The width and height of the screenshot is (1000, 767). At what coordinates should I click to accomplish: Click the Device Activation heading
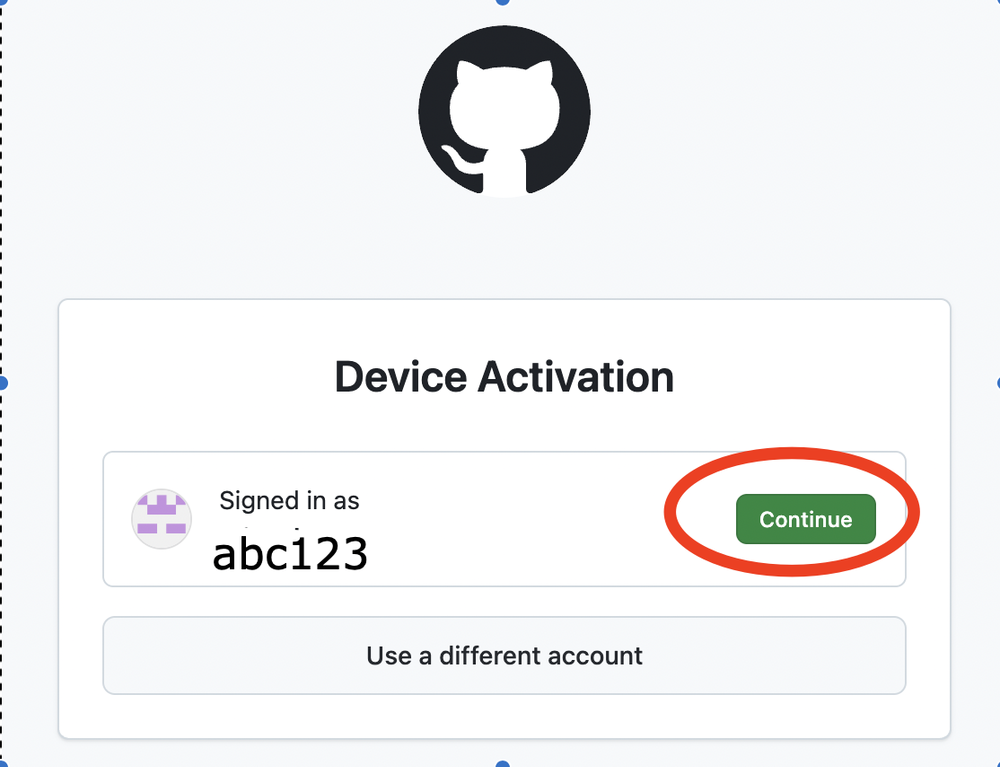pos(504,377)
